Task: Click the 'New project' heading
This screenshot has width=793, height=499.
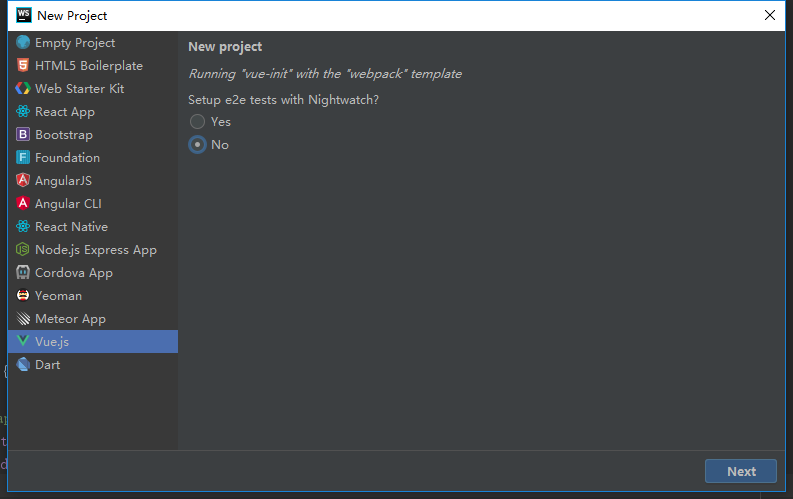Action: [225, 47]
